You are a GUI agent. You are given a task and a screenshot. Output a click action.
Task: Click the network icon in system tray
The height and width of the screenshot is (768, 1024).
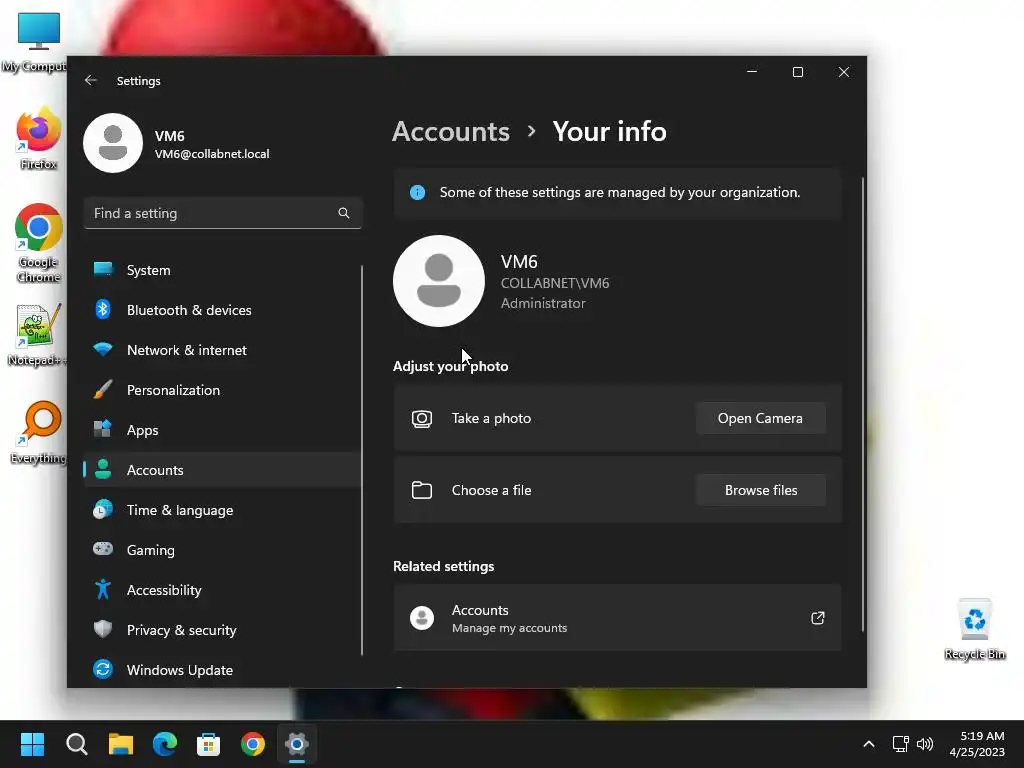pos(901,744)
